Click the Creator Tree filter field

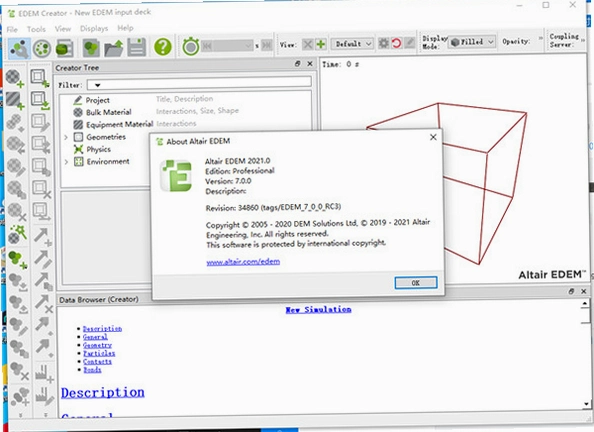point(199,83)
